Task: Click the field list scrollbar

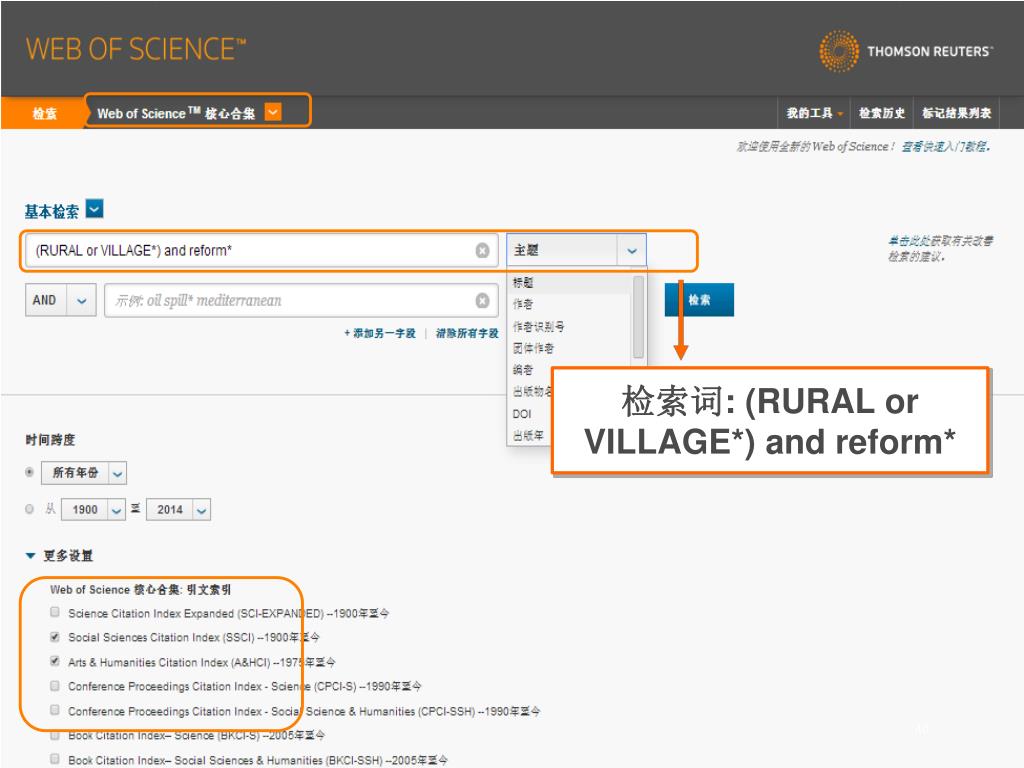Action: [638, 317]
